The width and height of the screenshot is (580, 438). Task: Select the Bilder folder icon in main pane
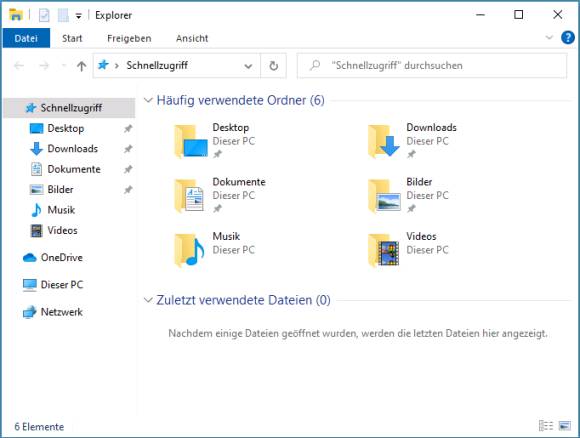point(384,196)
